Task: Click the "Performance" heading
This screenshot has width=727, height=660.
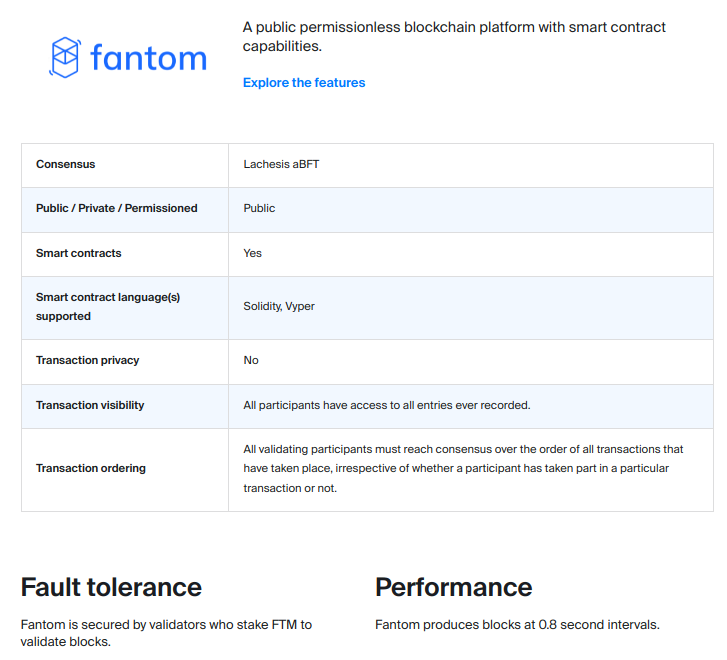Action: pyautogui.click(x=454, y=587)
